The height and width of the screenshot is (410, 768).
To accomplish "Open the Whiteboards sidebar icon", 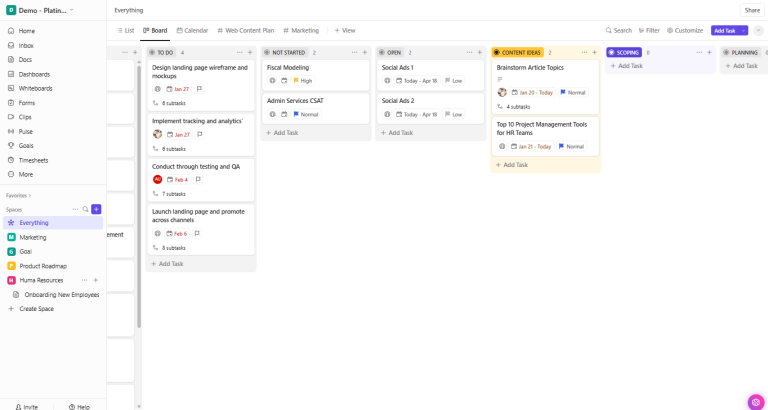I will pyautogui.click(x=11, y=88).
